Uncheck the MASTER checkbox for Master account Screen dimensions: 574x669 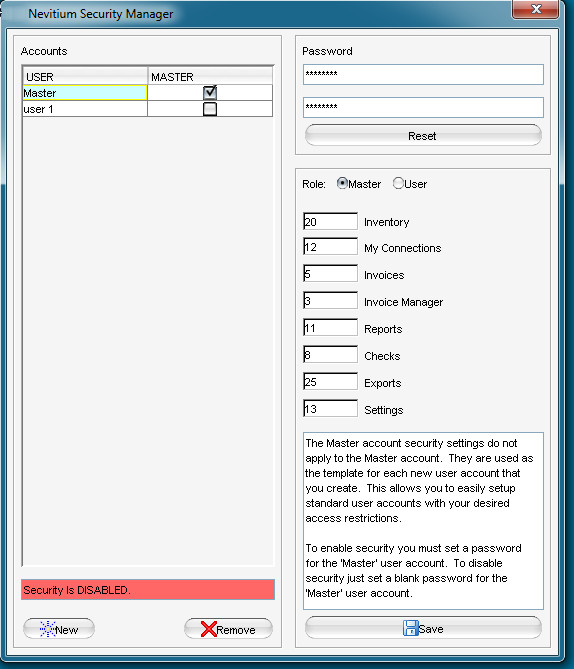pos(210,93)
